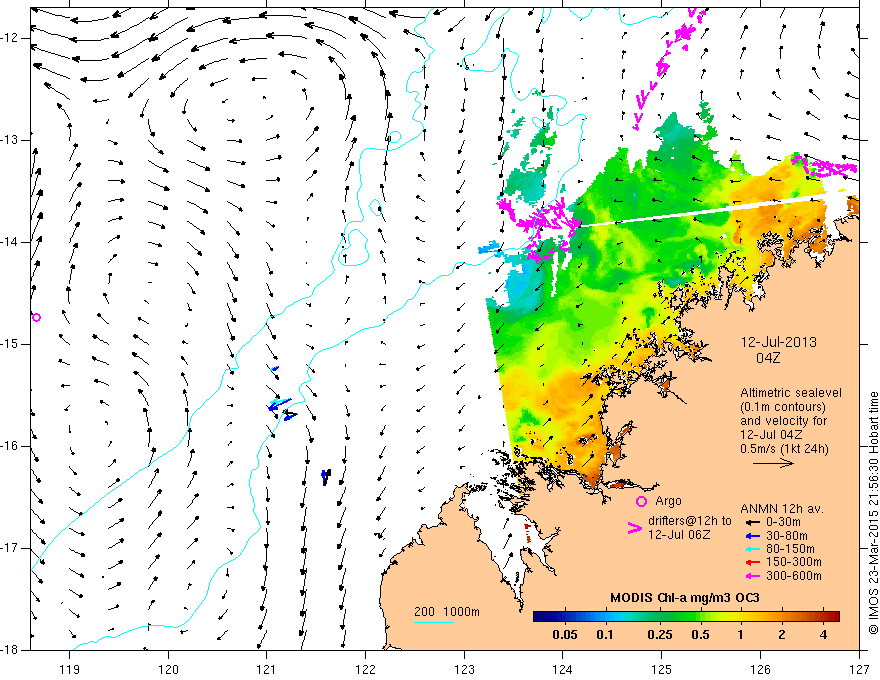Viewport: 880px width, 680px height.
Task: Click the Argo circle symbol in the legend
Action: click(x=641, y=501)
